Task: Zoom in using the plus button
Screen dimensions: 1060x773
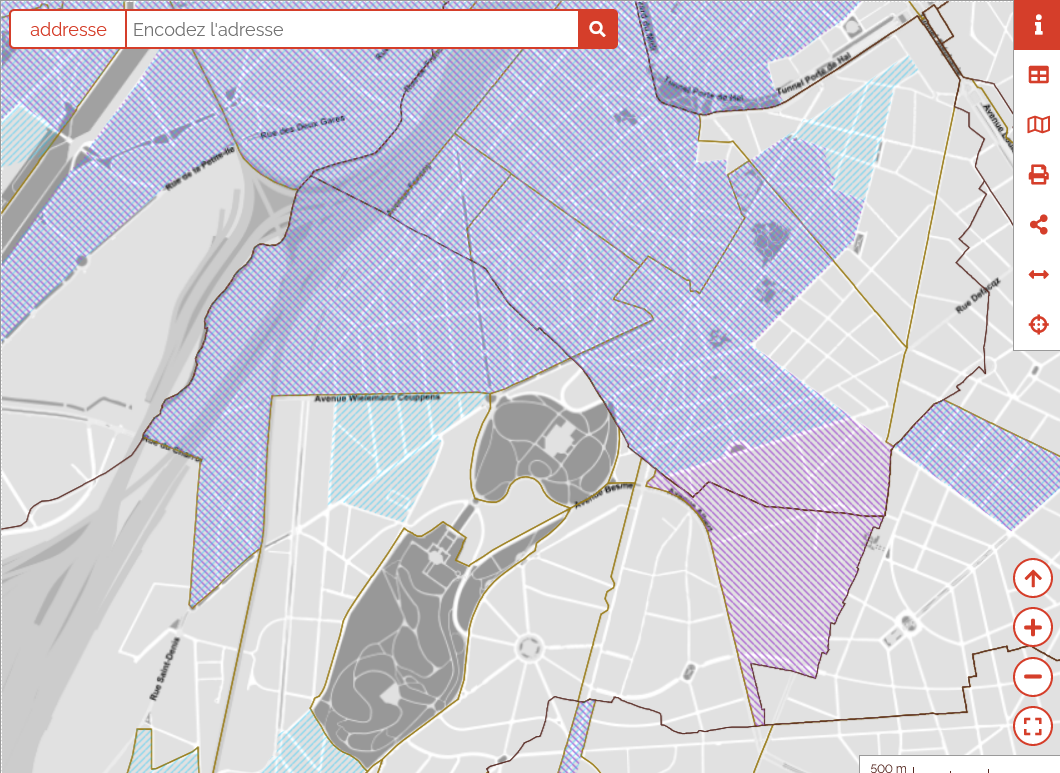Action: 1033,628
